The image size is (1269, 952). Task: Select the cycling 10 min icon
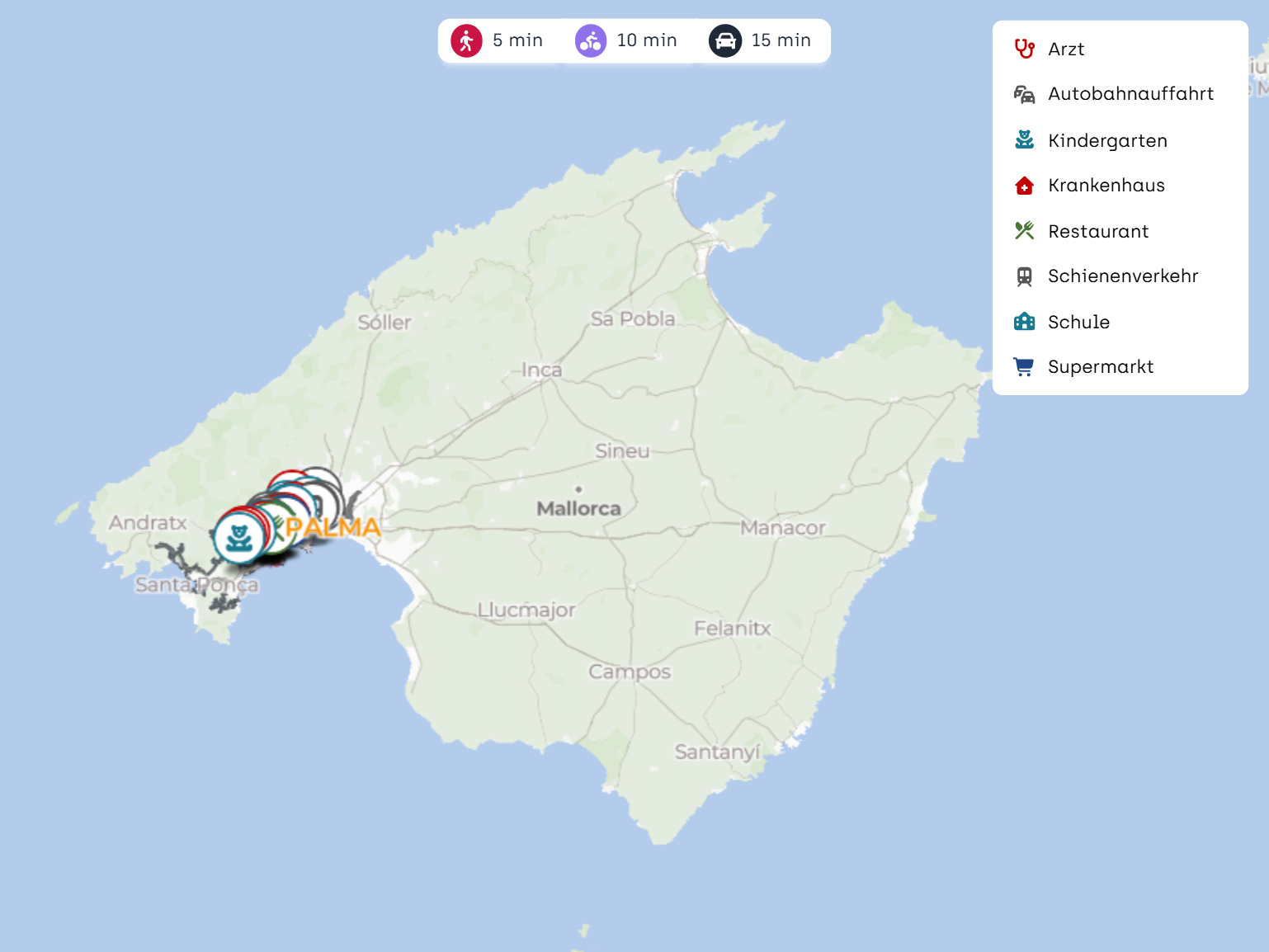(x=591, y=40)
